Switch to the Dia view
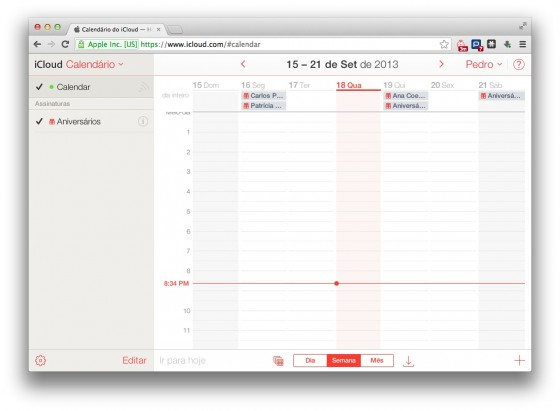This screenshot has height=411, width=560. pos(310,361)
